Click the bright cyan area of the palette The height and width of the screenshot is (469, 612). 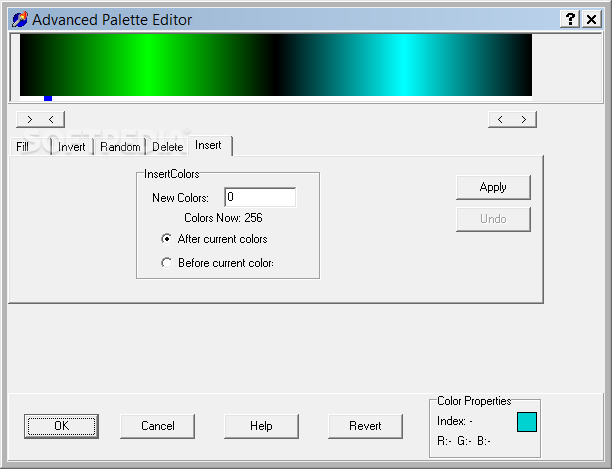[405, 65]
